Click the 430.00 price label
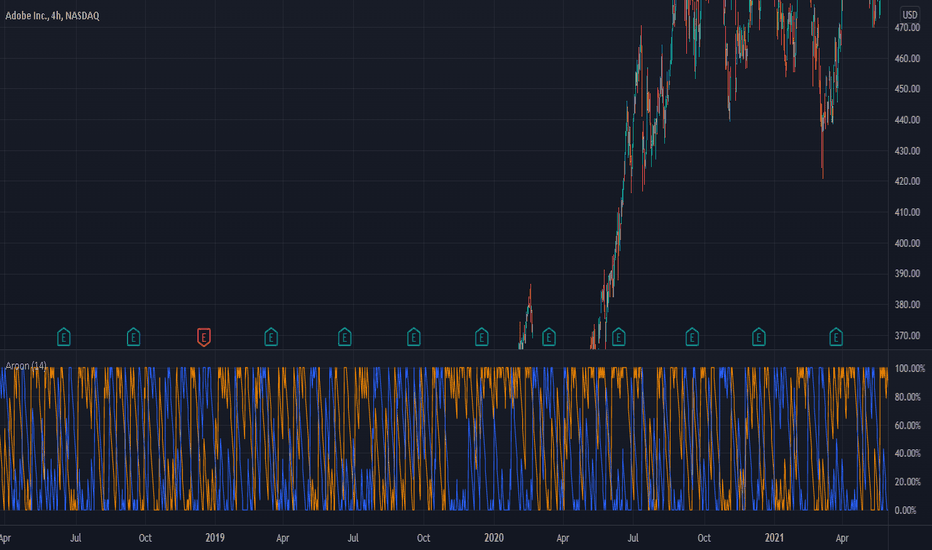The width and height of the screenshot is (932, 550). (907, 151)
